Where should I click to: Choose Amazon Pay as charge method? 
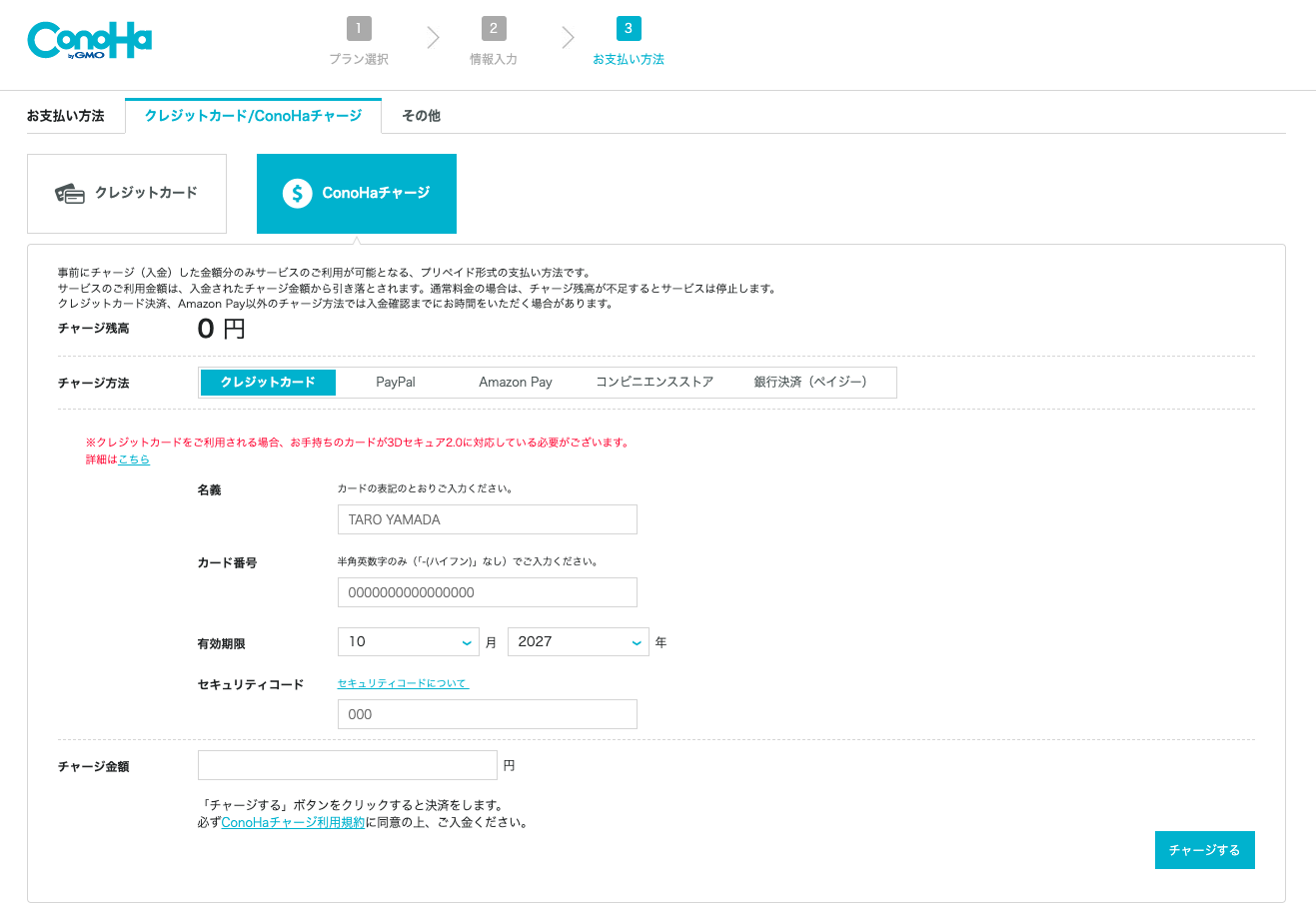[x=516, y=383]
